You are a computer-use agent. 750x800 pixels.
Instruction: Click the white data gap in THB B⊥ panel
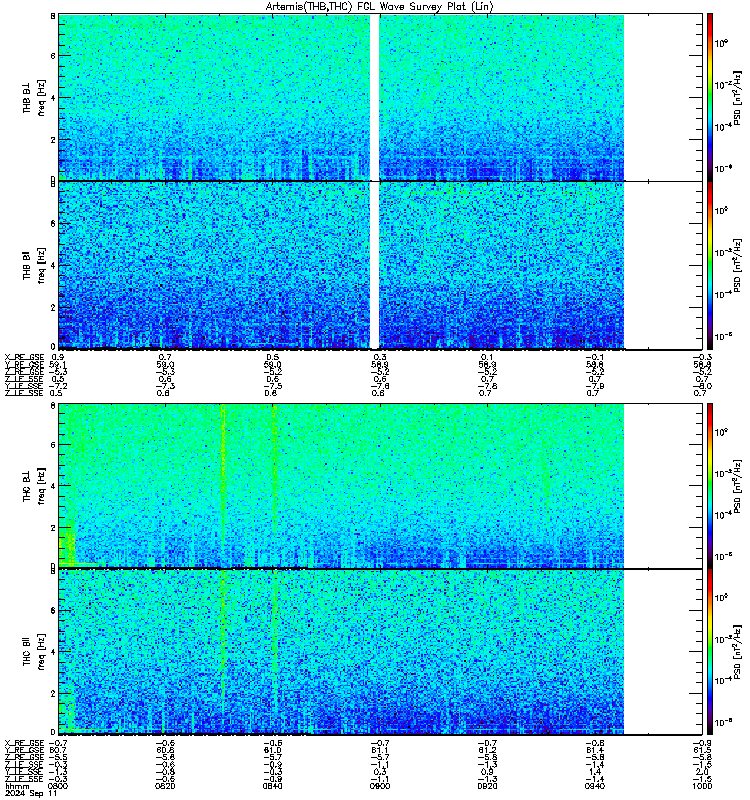pos(374,97)
